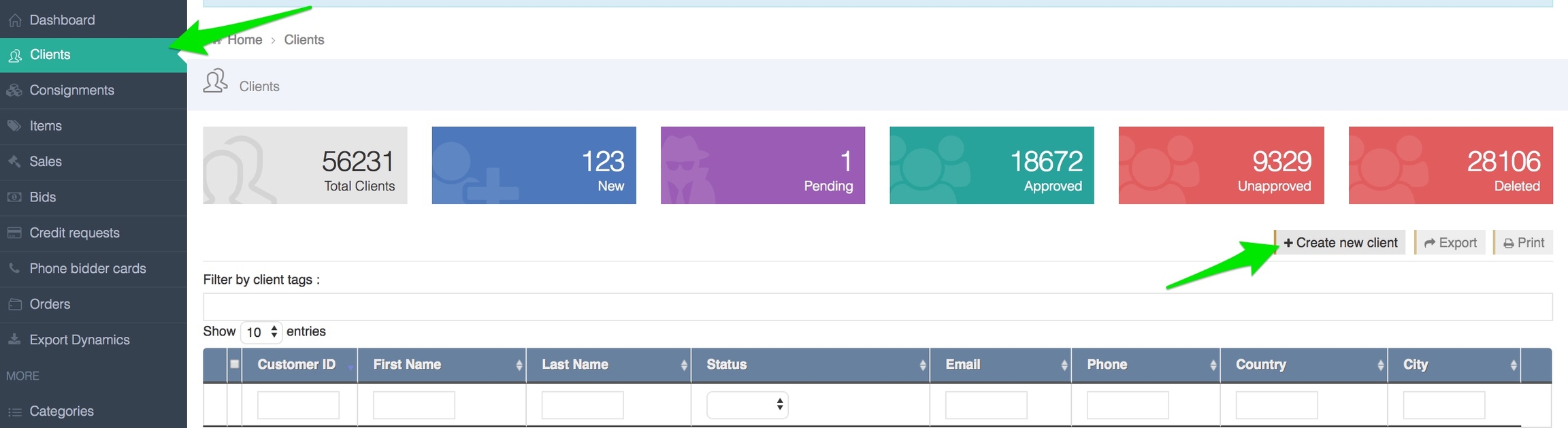Toggle the select-all checkbox in table header
Screen dimensions: 1568x428
(x=235, y=364)
